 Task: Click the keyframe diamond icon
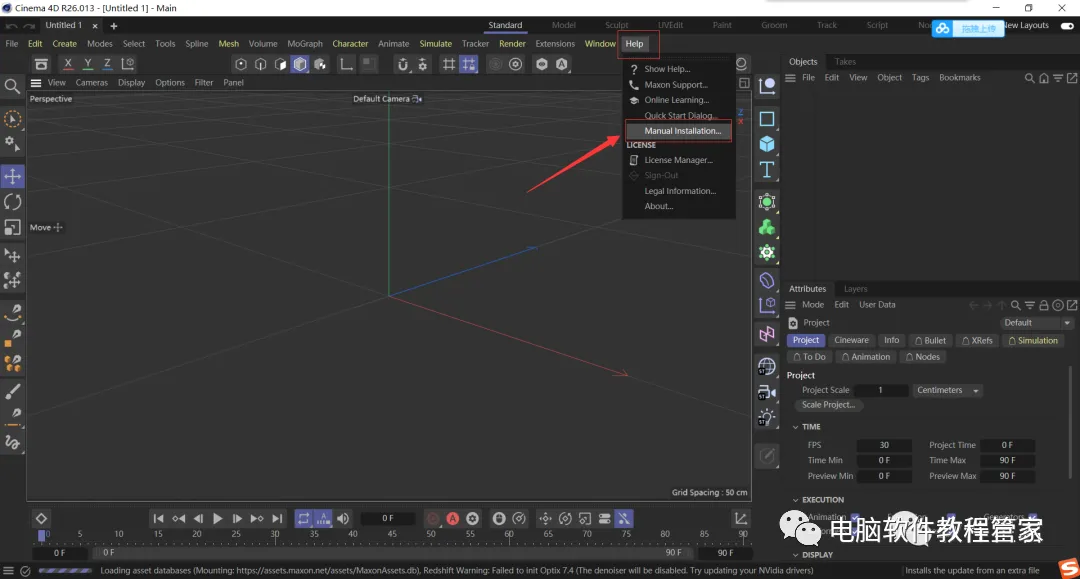click(x=41, y=518)
